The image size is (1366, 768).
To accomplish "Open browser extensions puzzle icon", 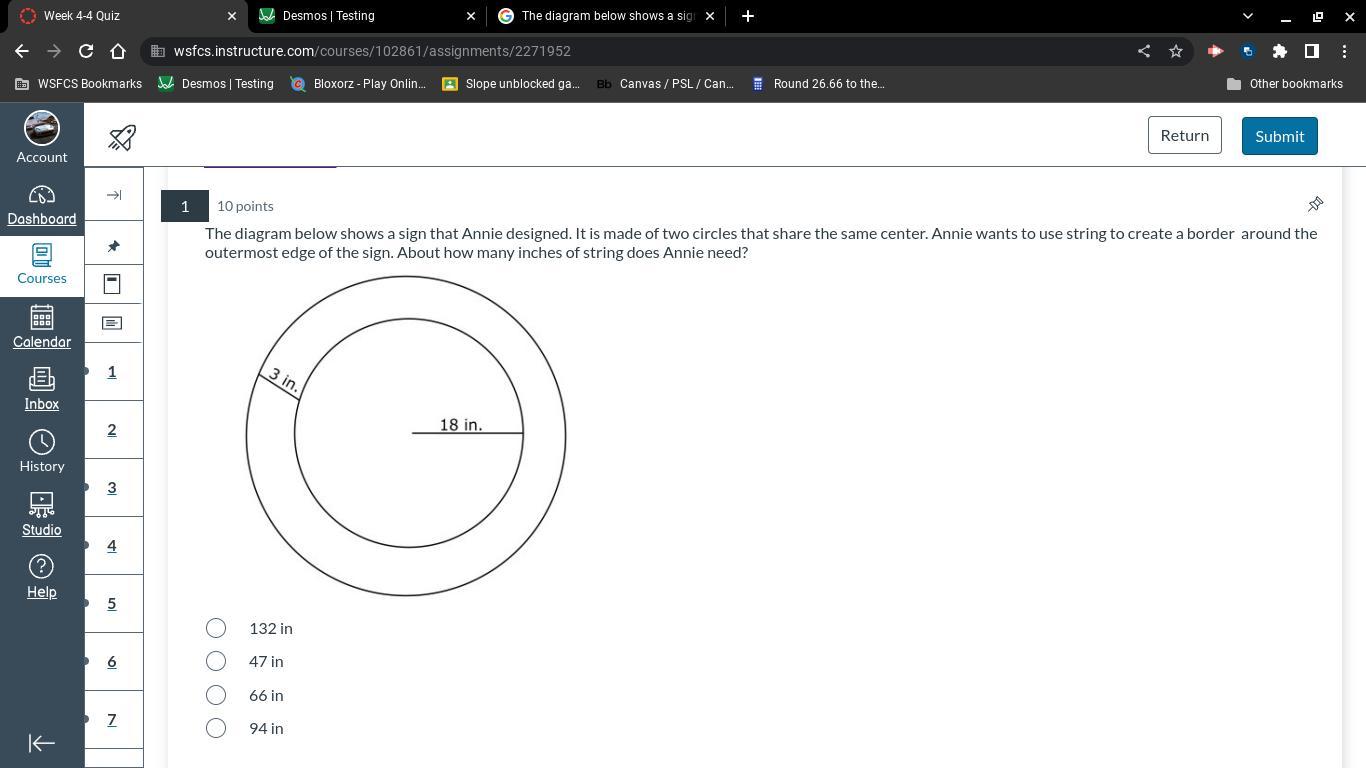I will coord(1280,51).
